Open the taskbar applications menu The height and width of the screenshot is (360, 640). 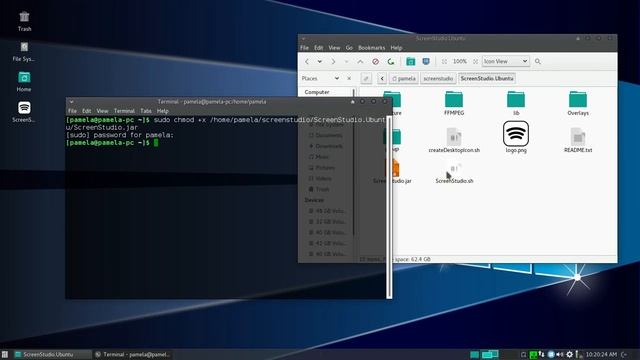pos(4,354)
